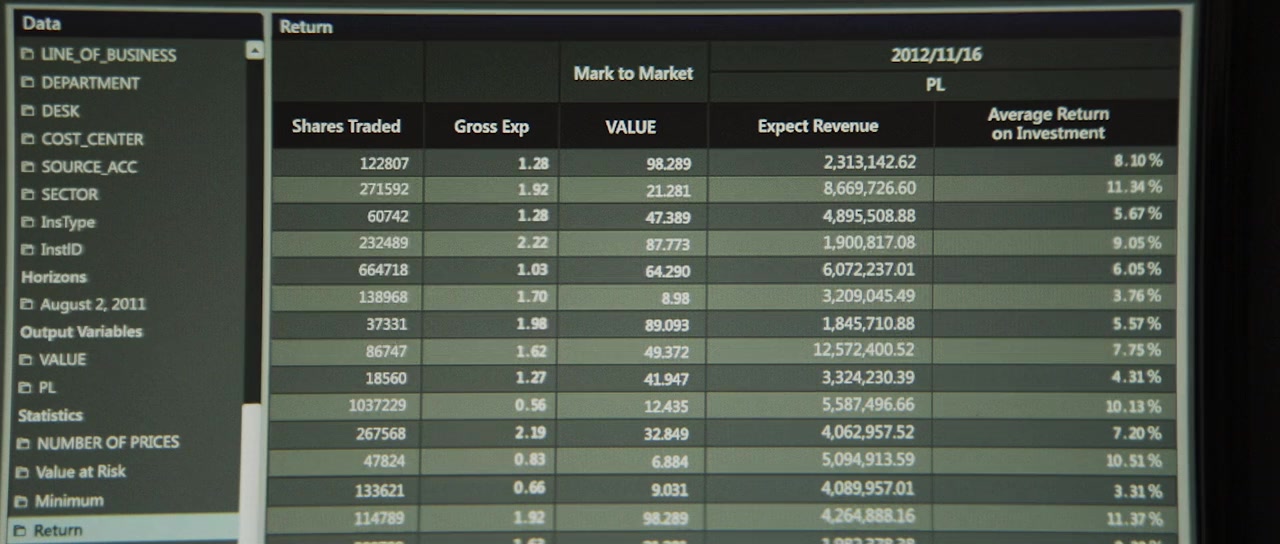
Task: Click the folder icon beside LINE_OF_BUSINESS
Action: point(27,55)
